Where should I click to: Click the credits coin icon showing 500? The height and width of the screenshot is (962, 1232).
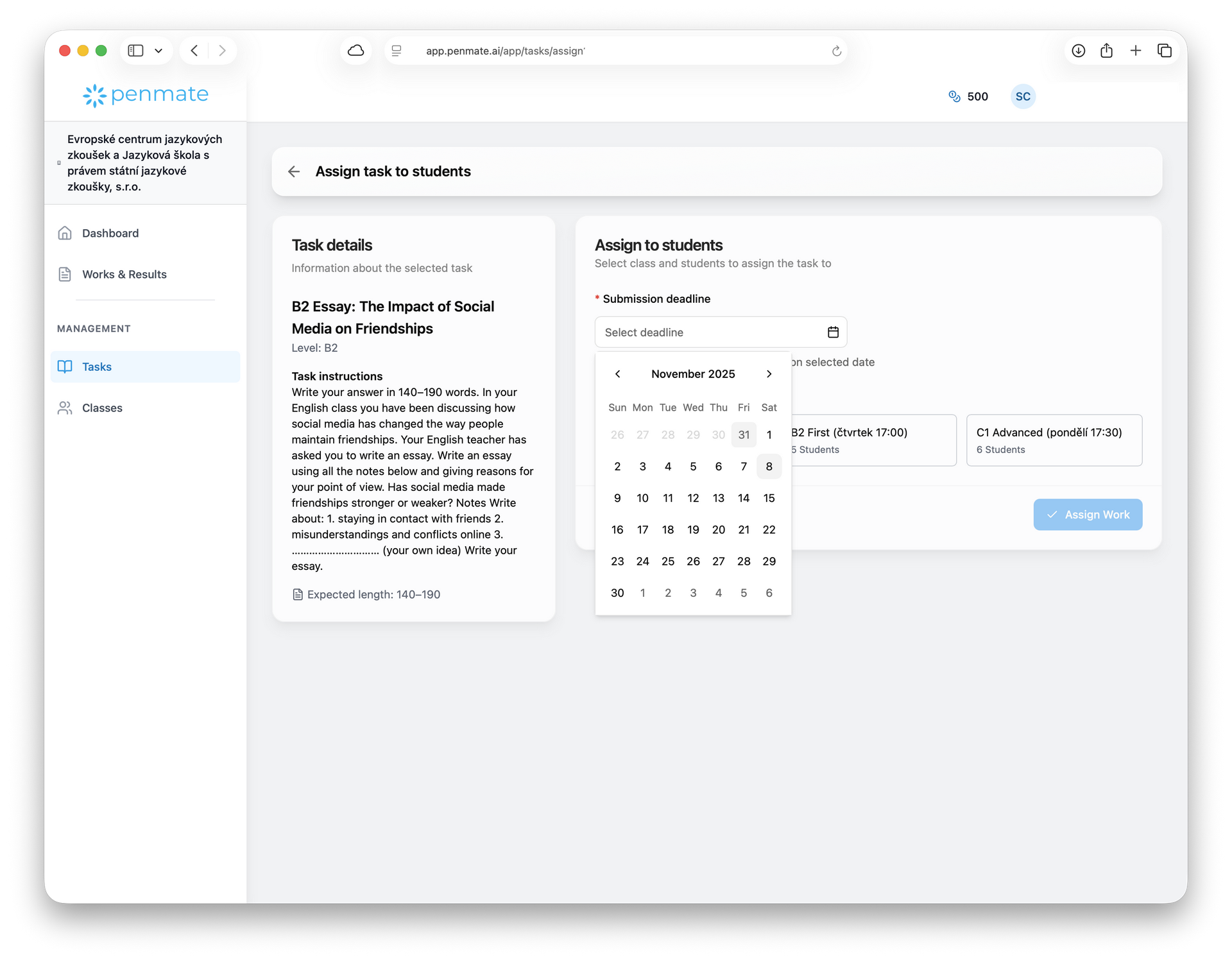[x=954, y=96]
